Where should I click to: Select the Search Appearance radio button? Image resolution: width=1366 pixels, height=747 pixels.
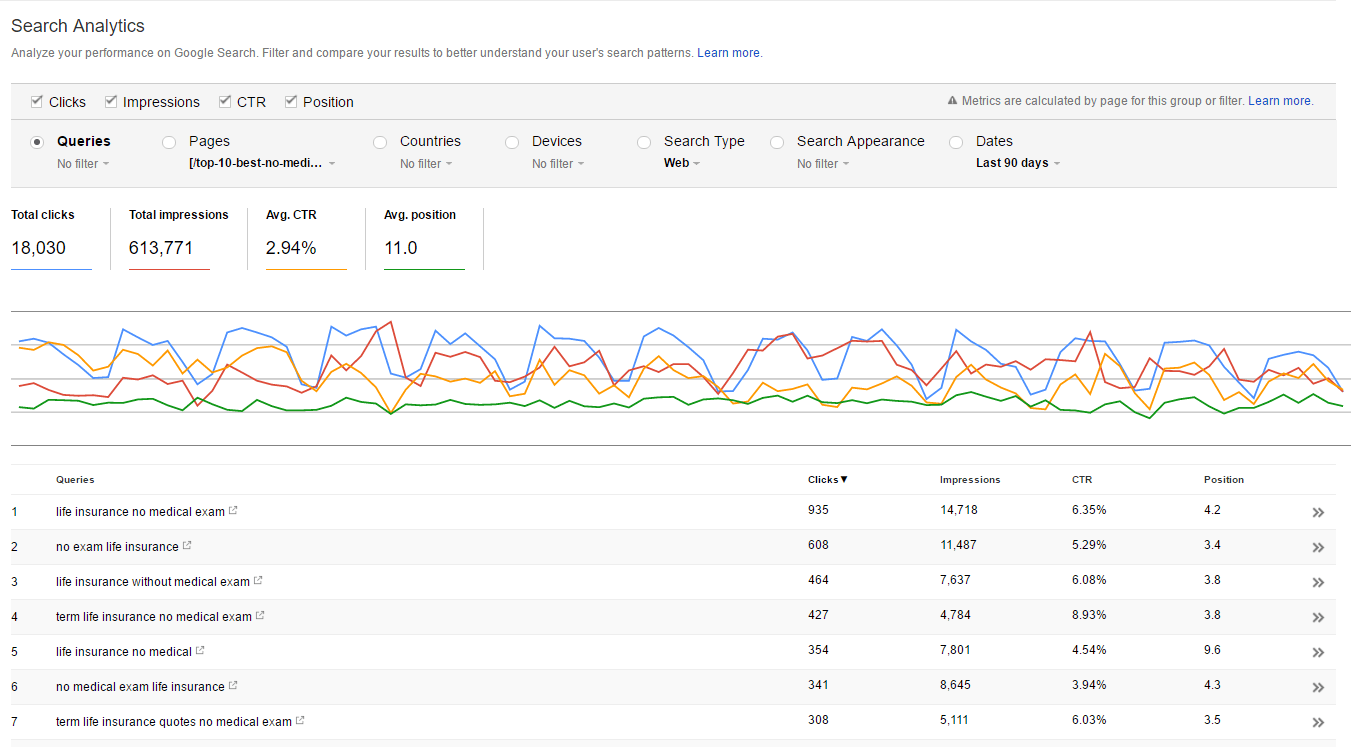[x=777, y=142]
